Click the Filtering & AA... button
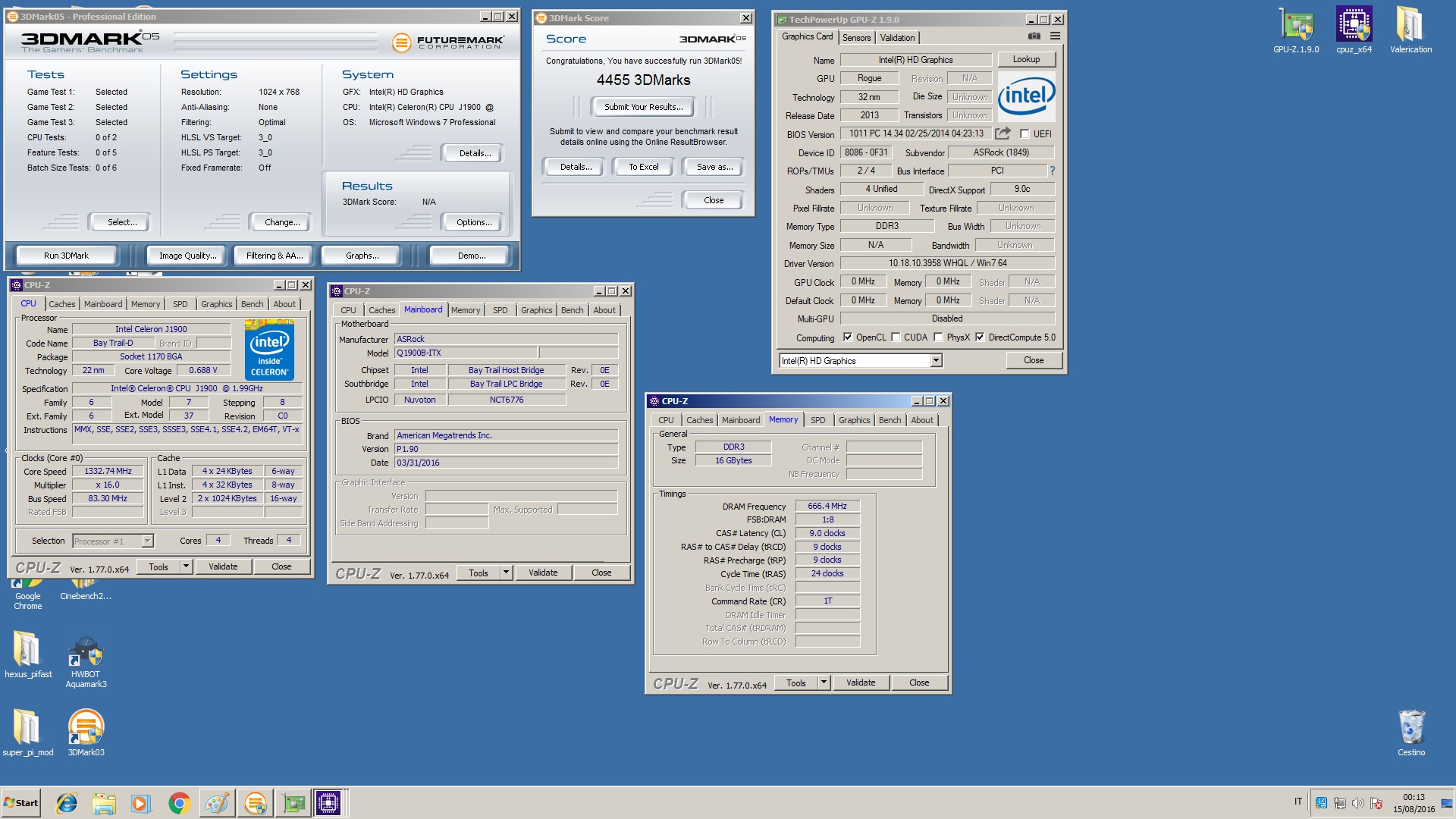 274,256
